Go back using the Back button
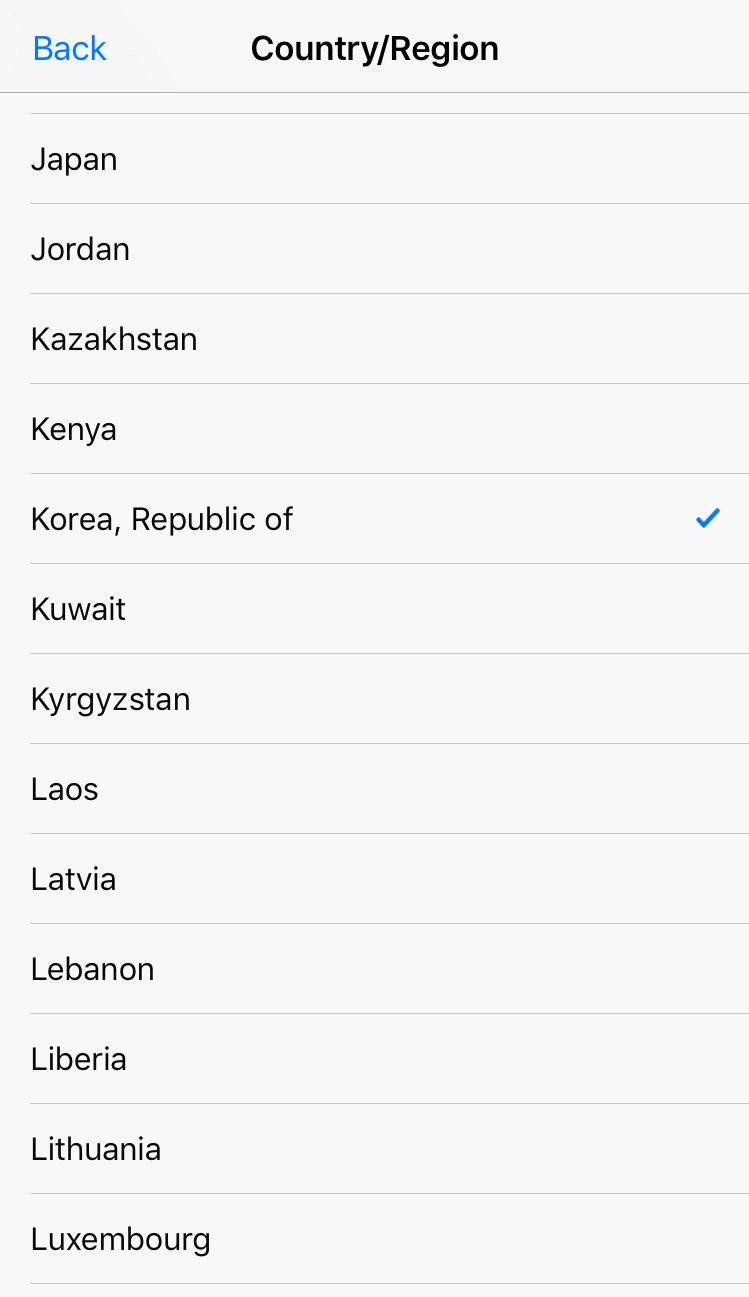Screen dimensions: 749x1297 click(x=69, y=48)
